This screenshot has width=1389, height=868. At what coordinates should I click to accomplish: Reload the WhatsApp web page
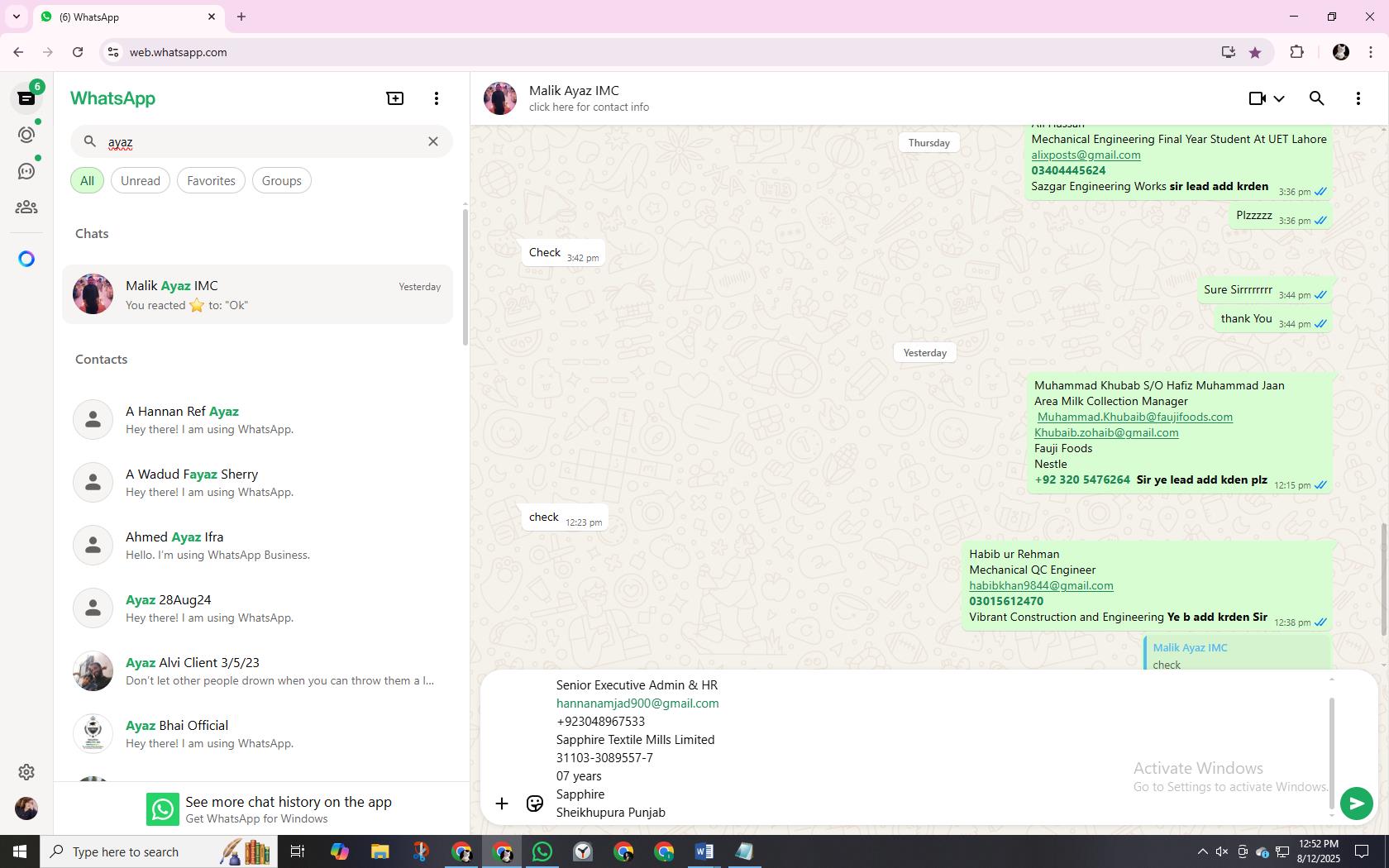coord(78,52)
